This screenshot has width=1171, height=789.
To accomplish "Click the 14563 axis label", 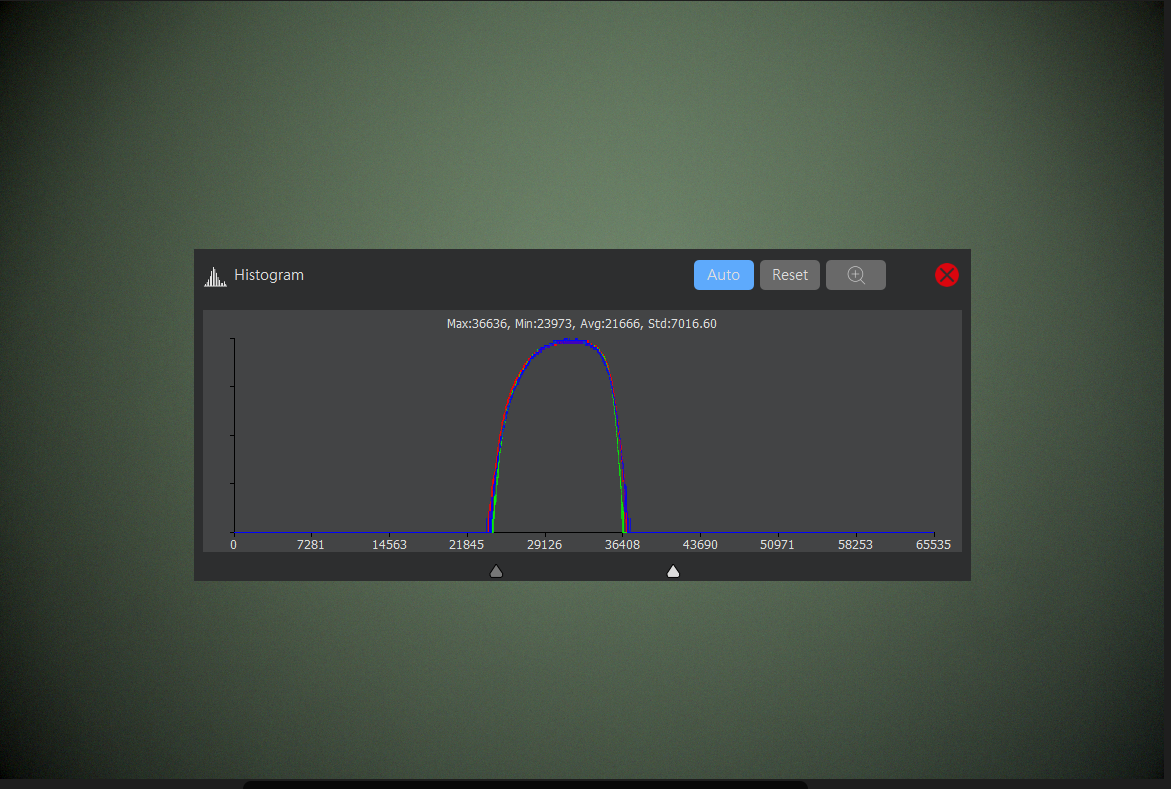I will [389, 545].
